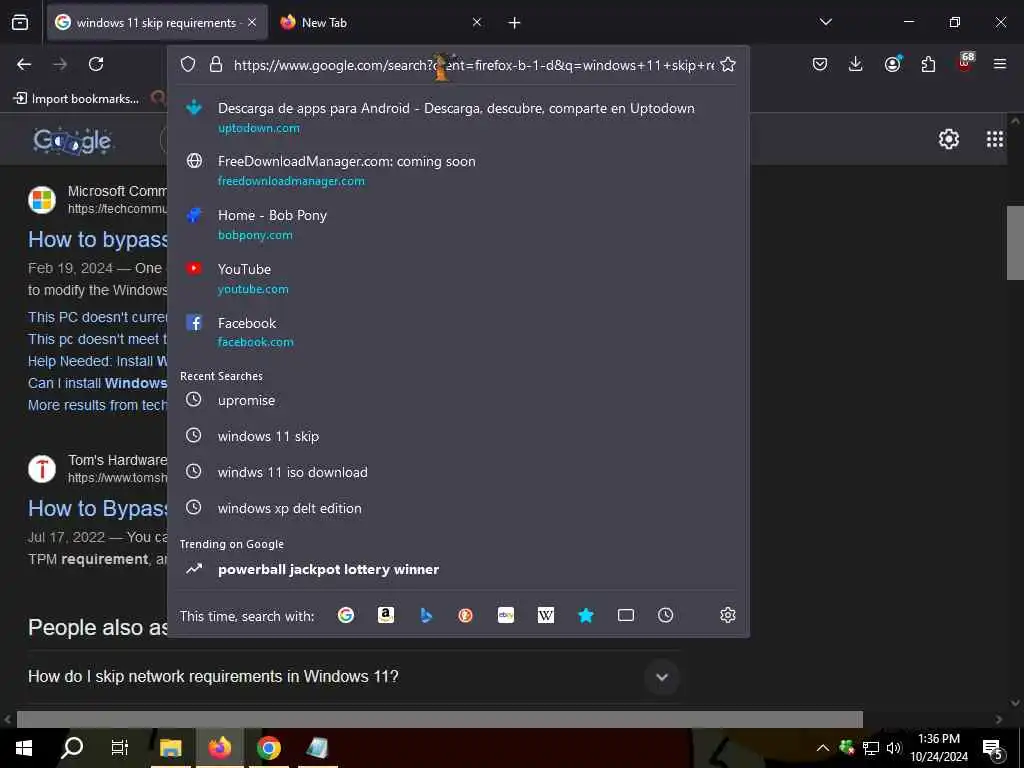Select YouTube suggestion
The width and height of the screenshot is (1024, 768).
pyautogui.click(x=458, y=278)
